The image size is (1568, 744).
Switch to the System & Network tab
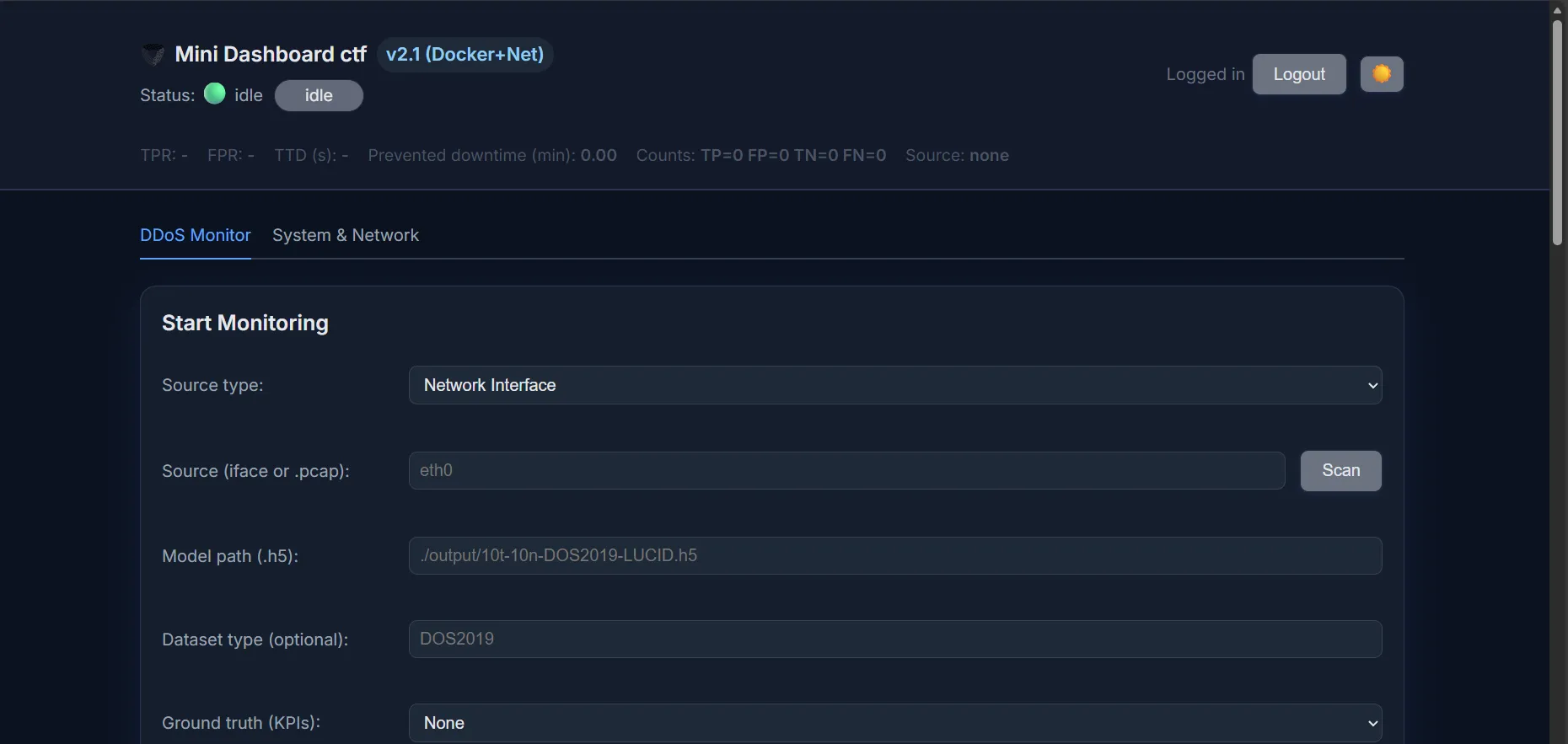[345, 235]
